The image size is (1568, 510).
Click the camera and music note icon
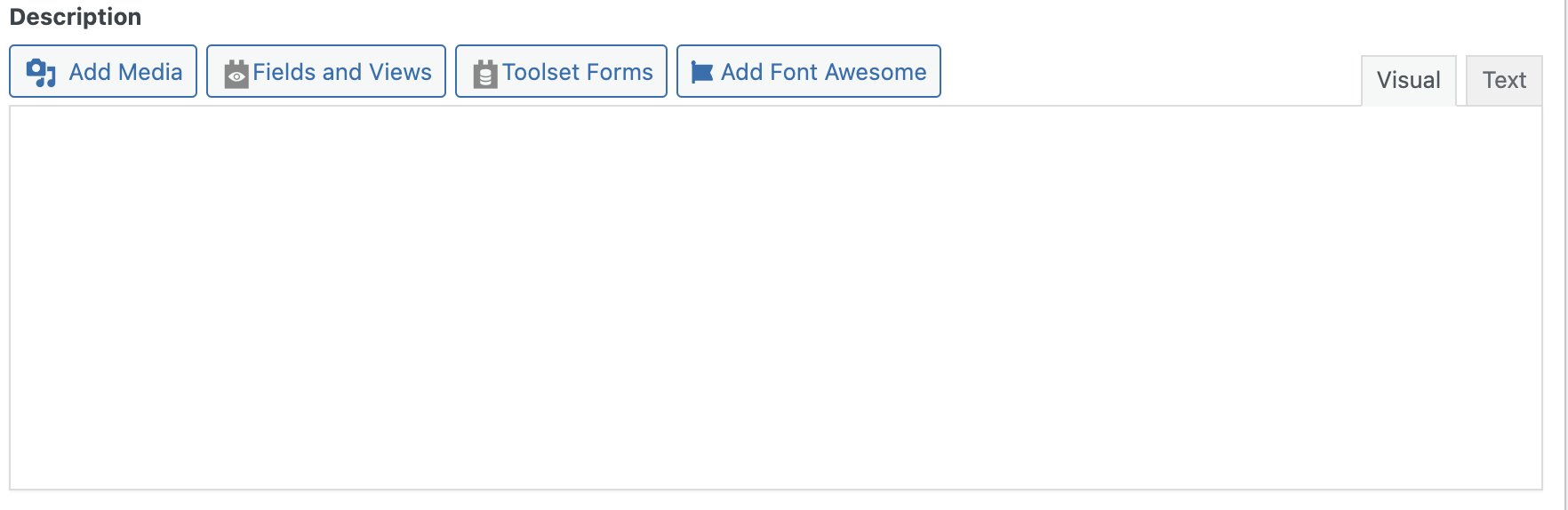pos(41,73)
